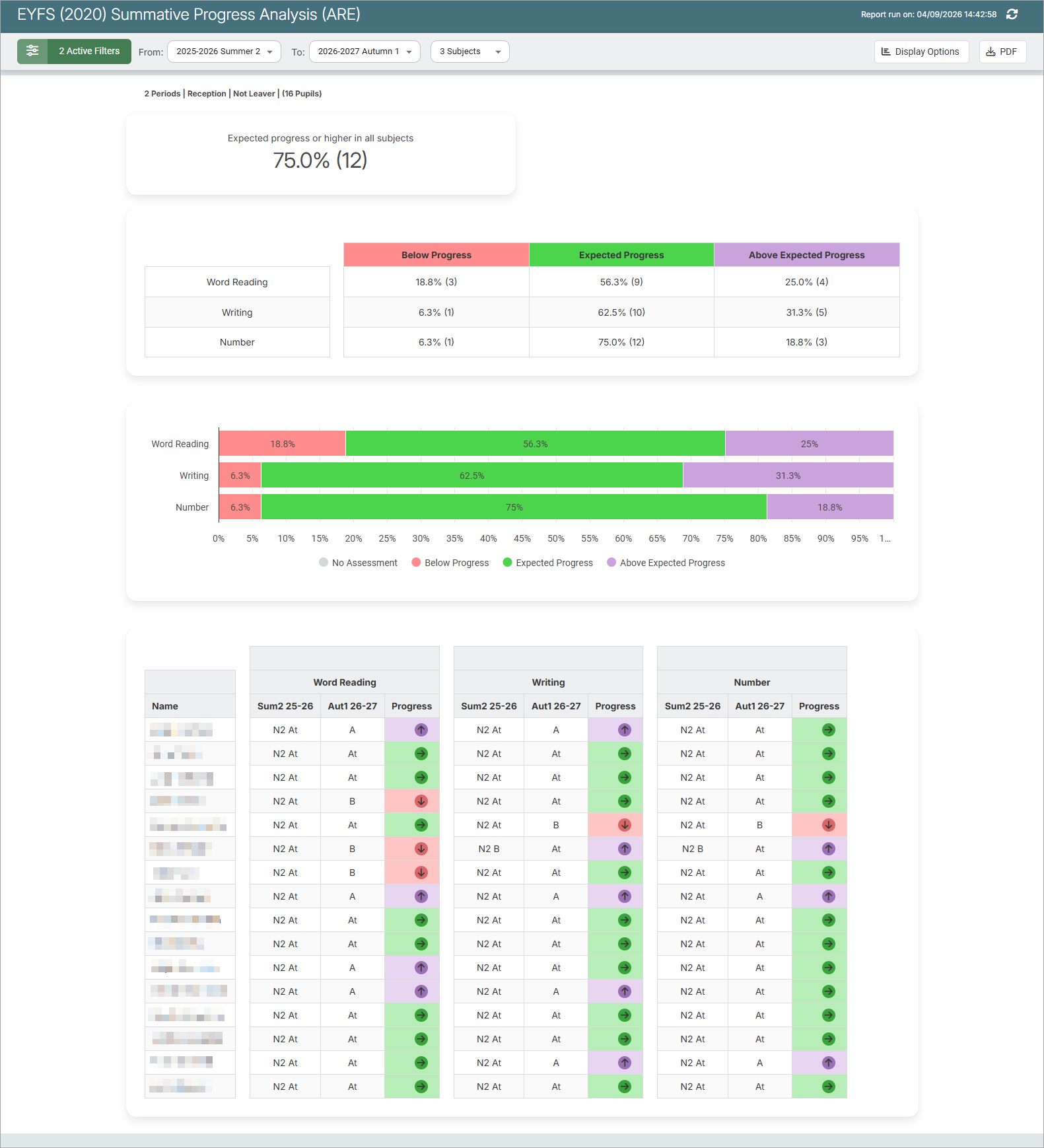Open the From period dropdown 2025-2026 Summer 2
The image size is (1044, 1148).
(x=225, y=52)
